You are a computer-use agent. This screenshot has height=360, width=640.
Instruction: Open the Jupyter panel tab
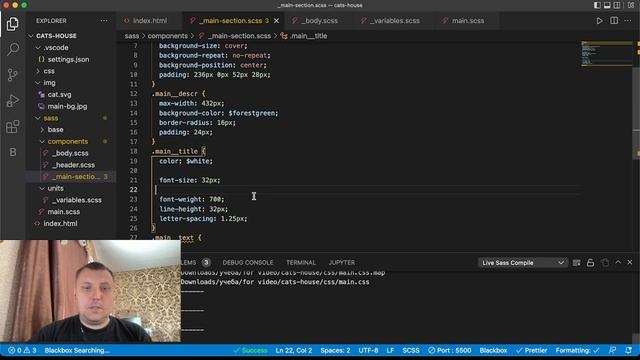tap(342, 263)
